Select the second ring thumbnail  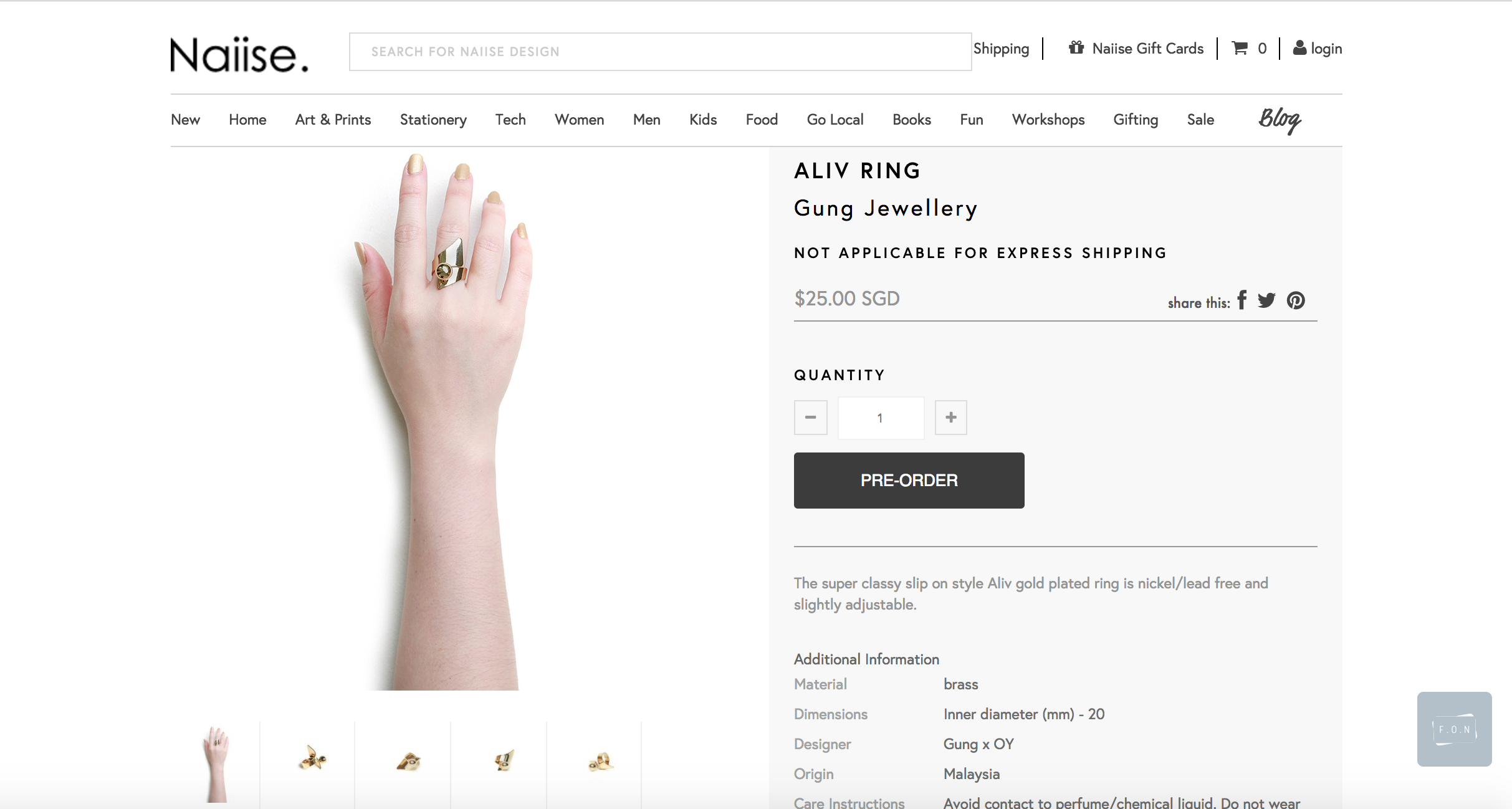312,759
